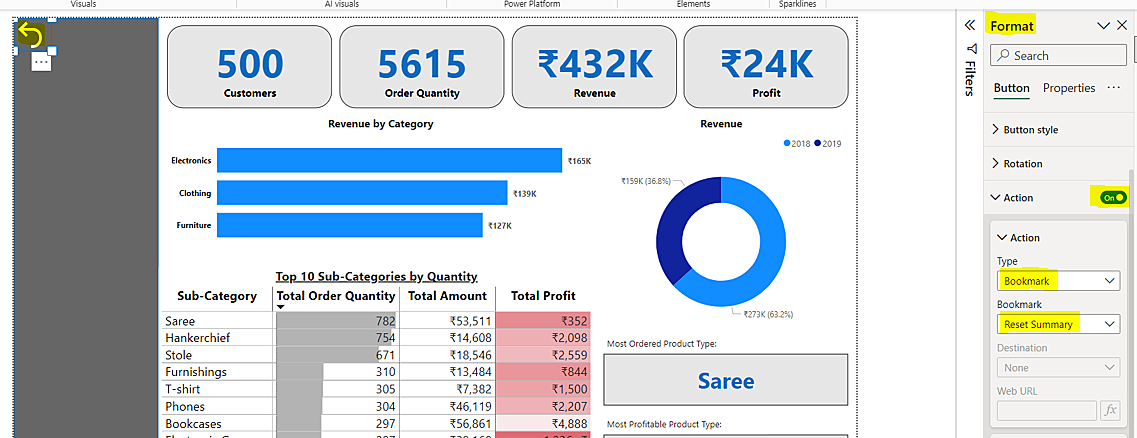Click the Sub-Category column header
1137x438 pixels.
coord(217,296)
